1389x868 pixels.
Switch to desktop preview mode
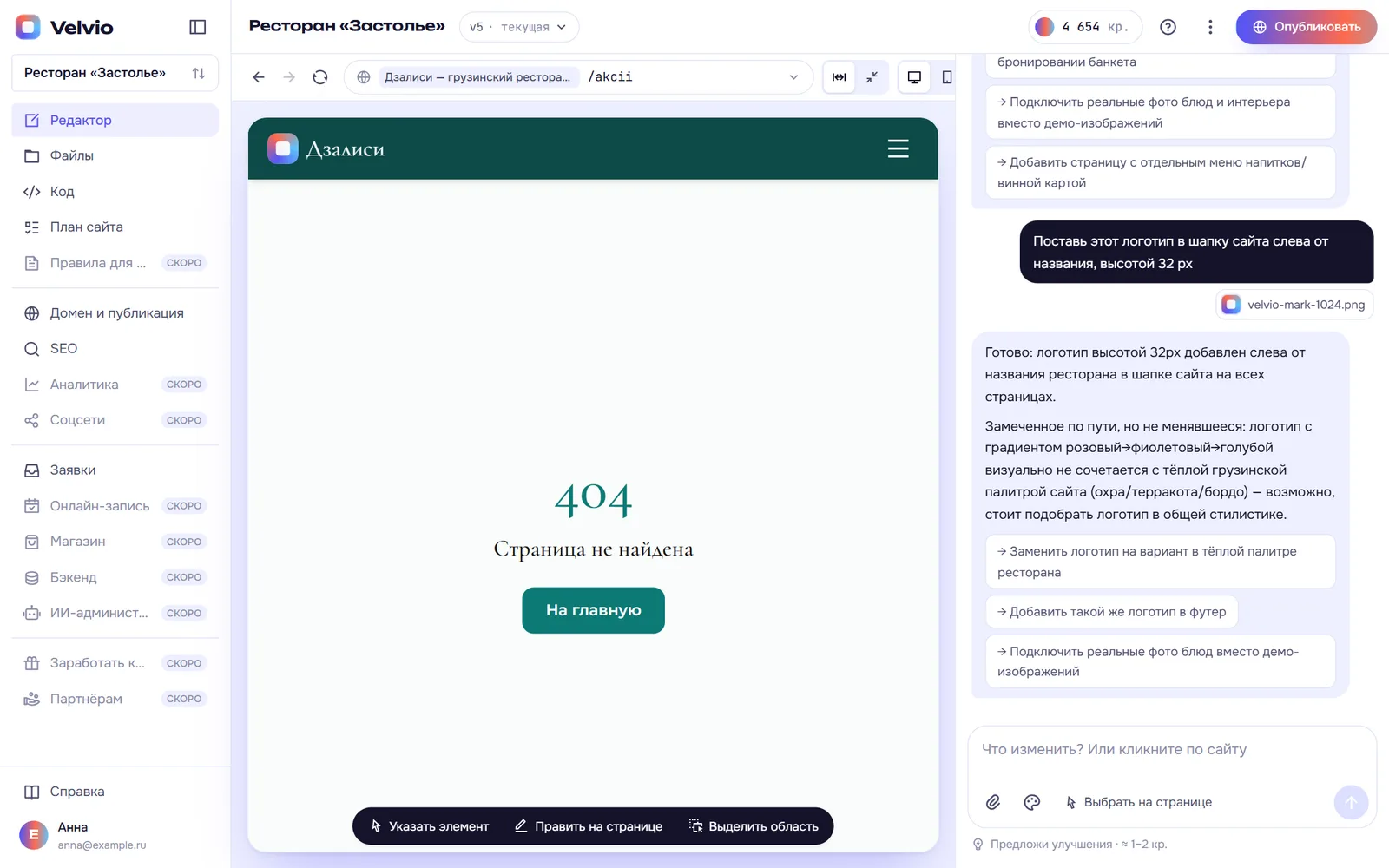coord(914,77)
